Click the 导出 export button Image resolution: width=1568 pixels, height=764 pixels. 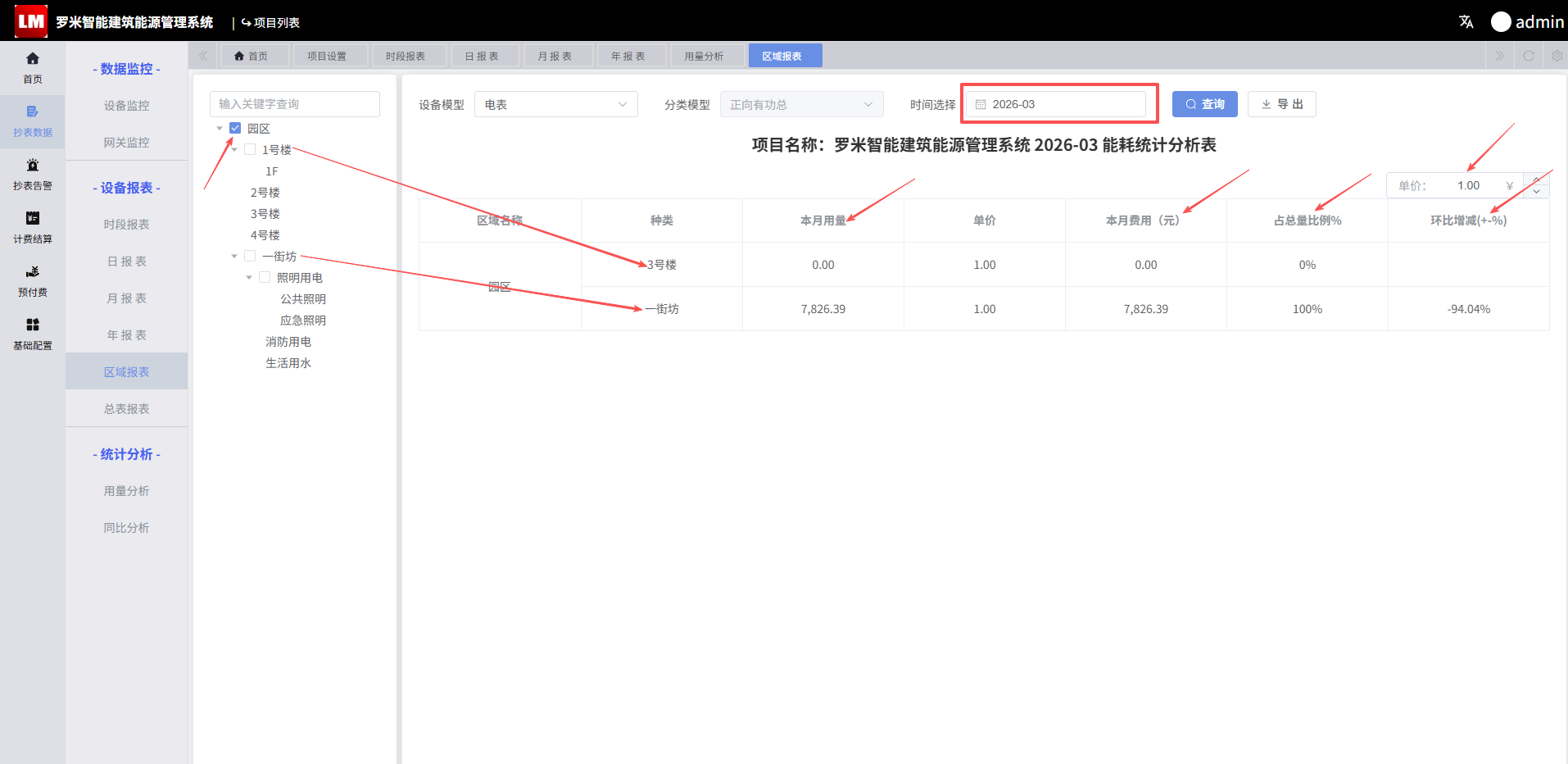tap(1282, 104)
